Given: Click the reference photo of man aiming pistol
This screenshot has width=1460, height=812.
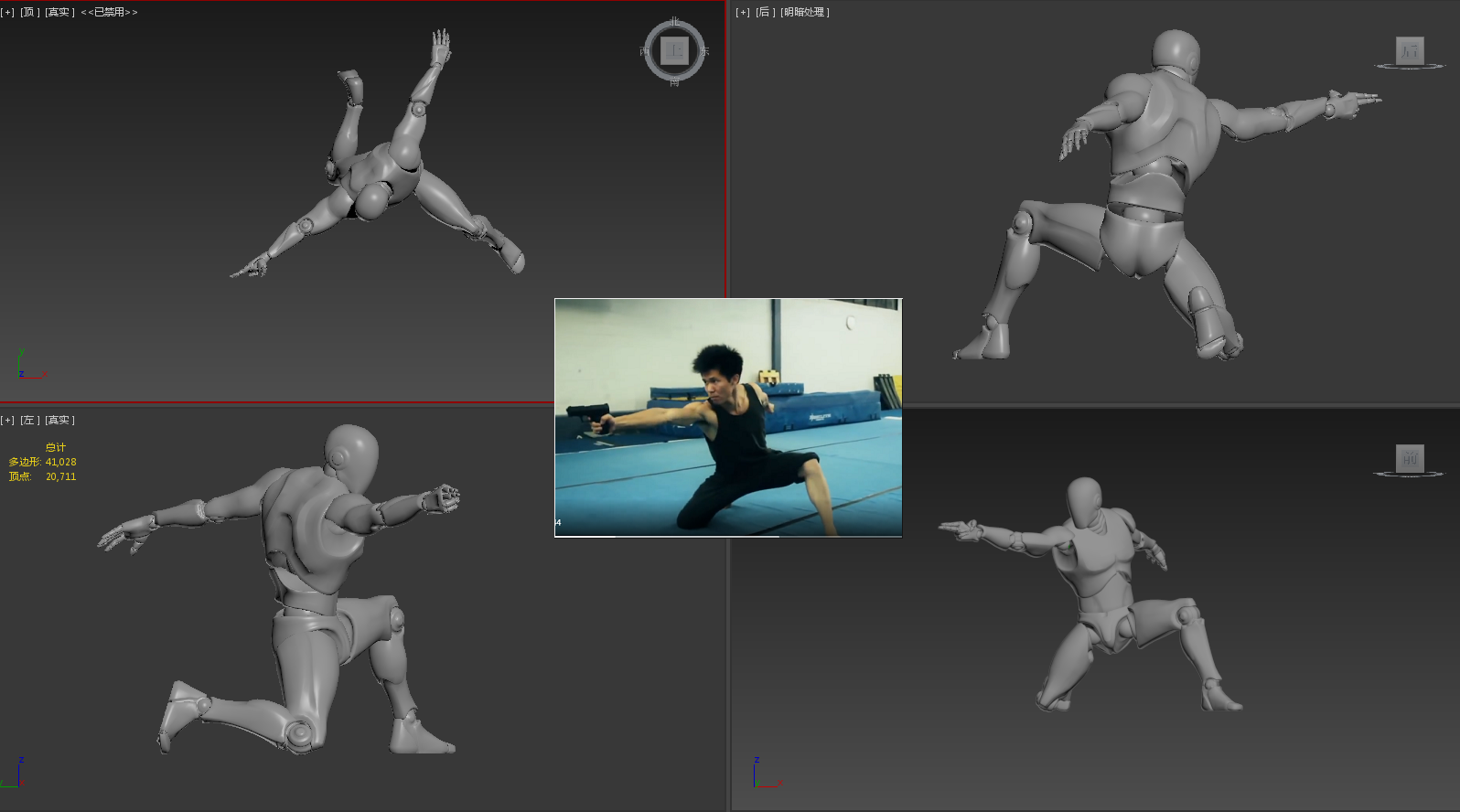Looking at the screenshot, I should click(x=728, y=417).
